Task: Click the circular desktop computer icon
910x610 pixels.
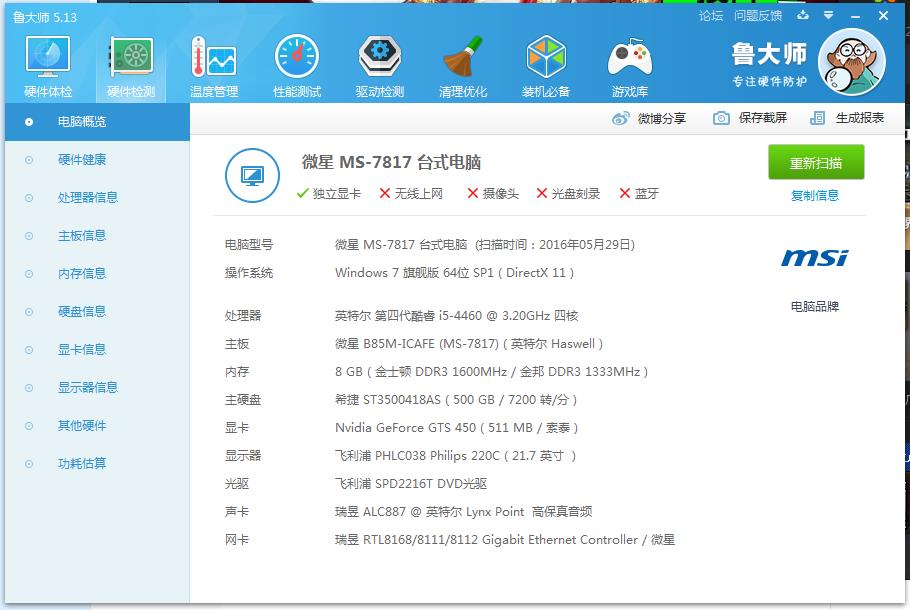Action: tap(252, 175)
